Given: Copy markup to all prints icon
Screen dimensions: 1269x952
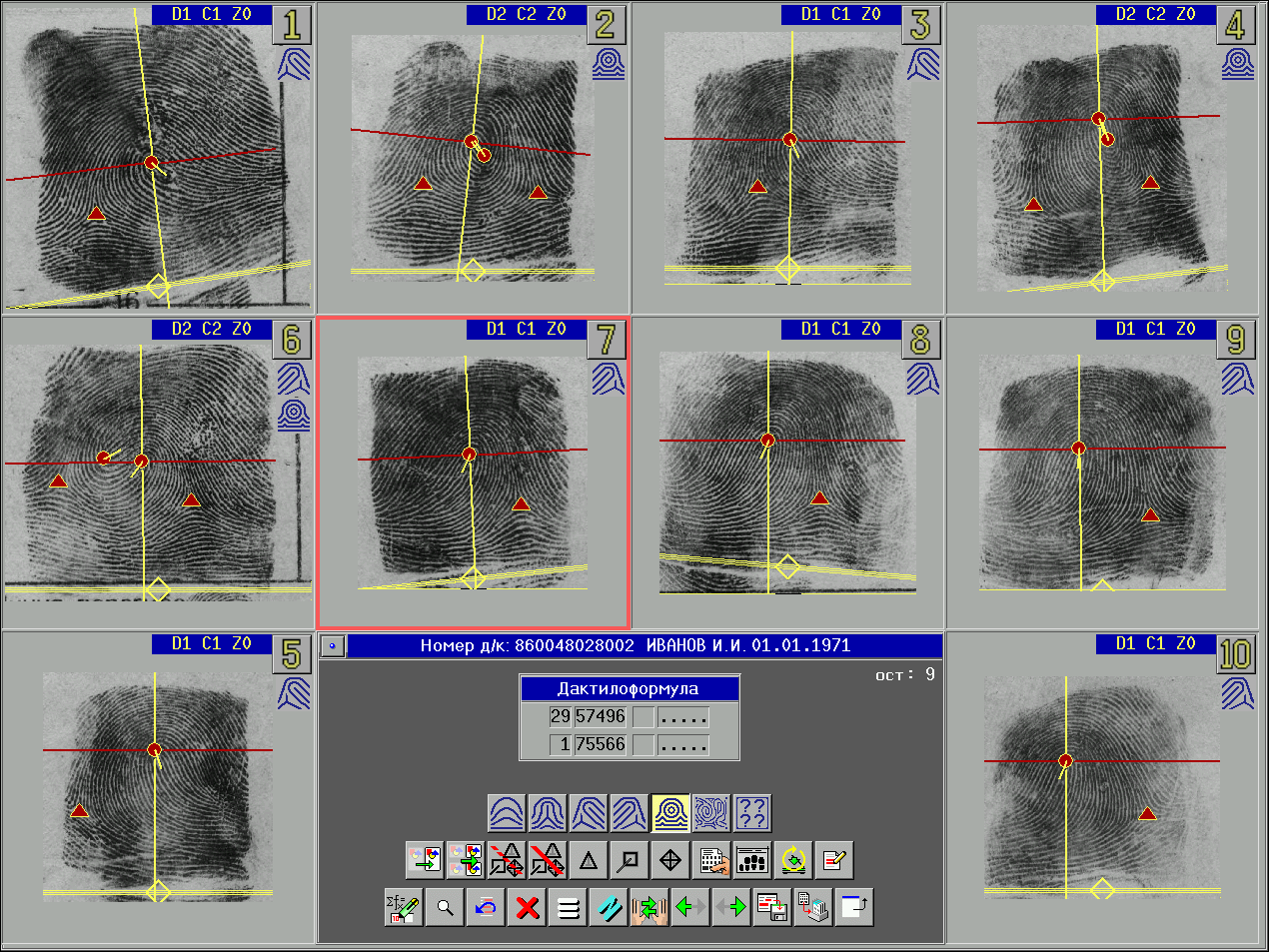Looking at the screenshot, I should [466, 859].
